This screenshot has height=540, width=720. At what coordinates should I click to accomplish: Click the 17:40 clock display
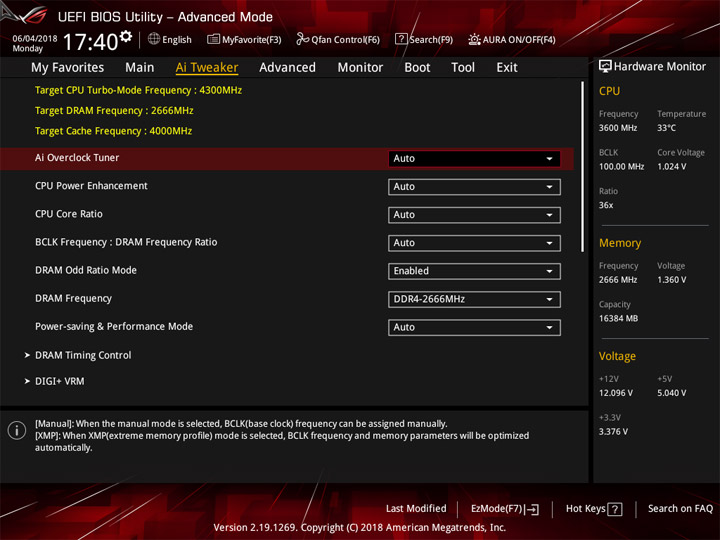(x=90, y=42)
